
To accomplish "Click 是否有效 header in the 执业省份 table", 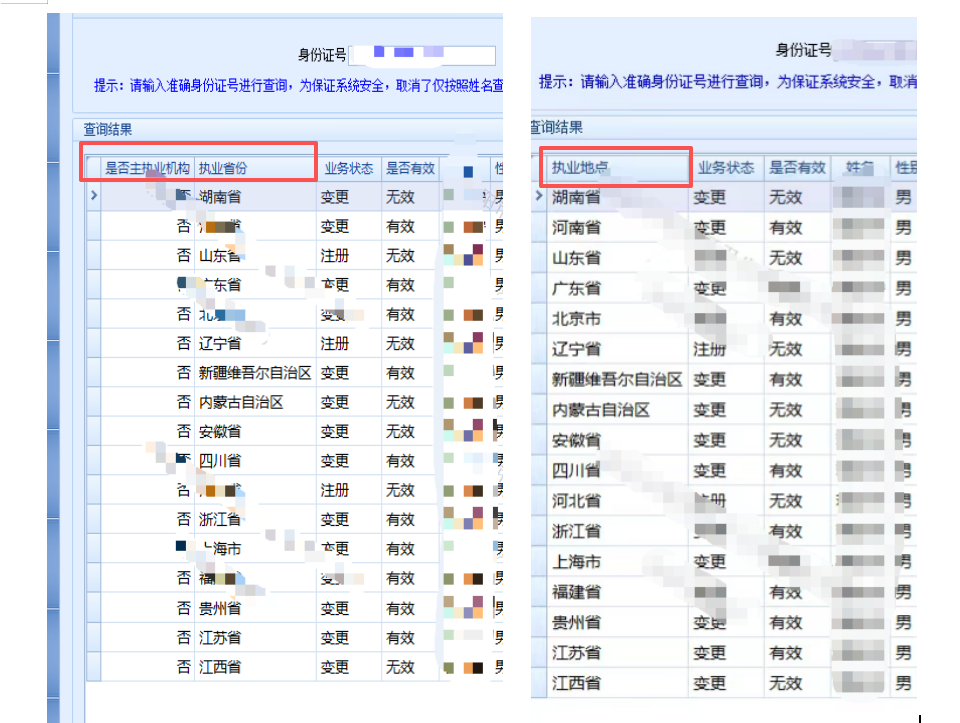I will coord(410,168).
